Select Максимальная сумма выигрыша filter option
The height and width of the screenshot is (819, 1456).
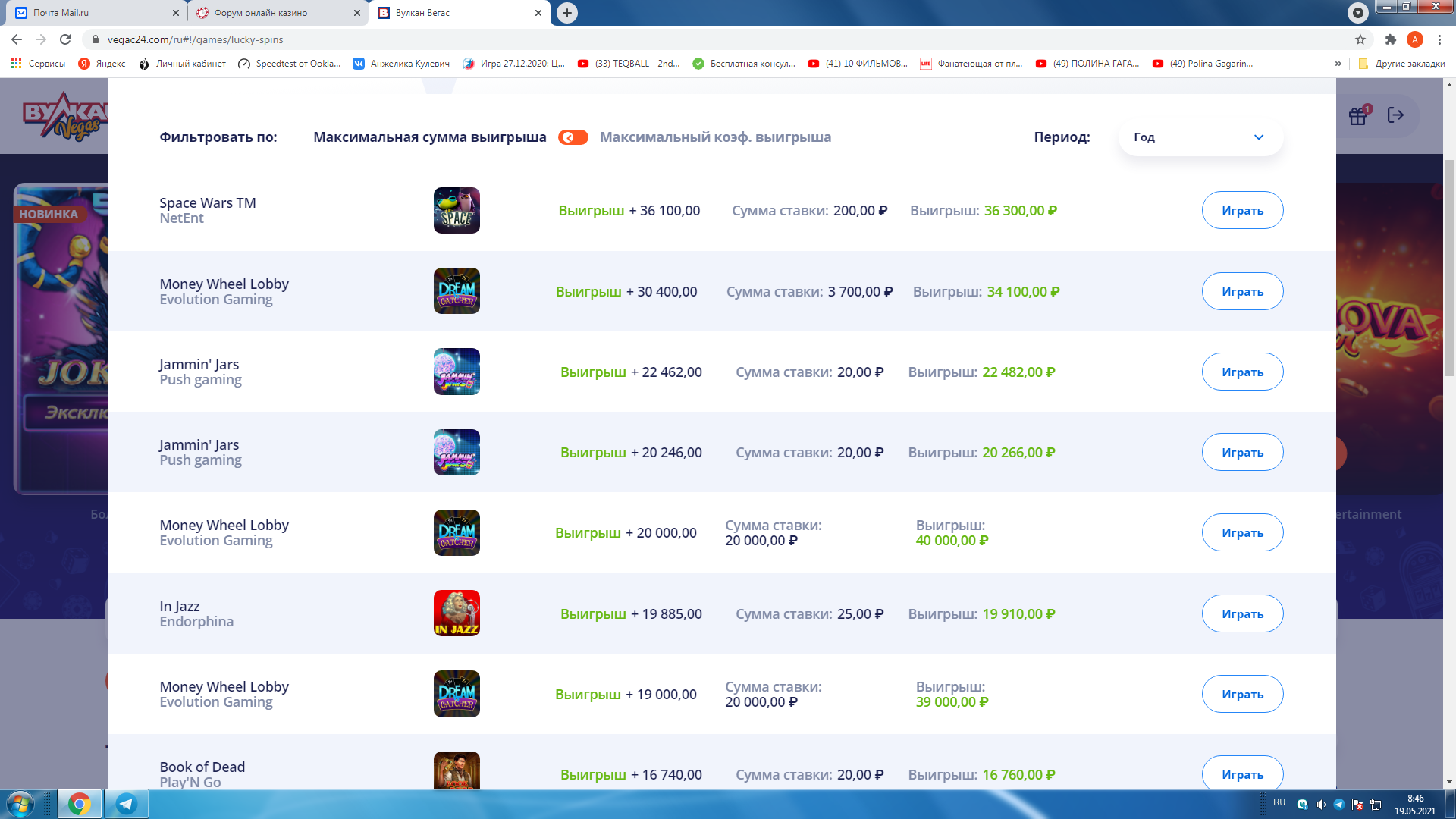(x=429, y=137)
